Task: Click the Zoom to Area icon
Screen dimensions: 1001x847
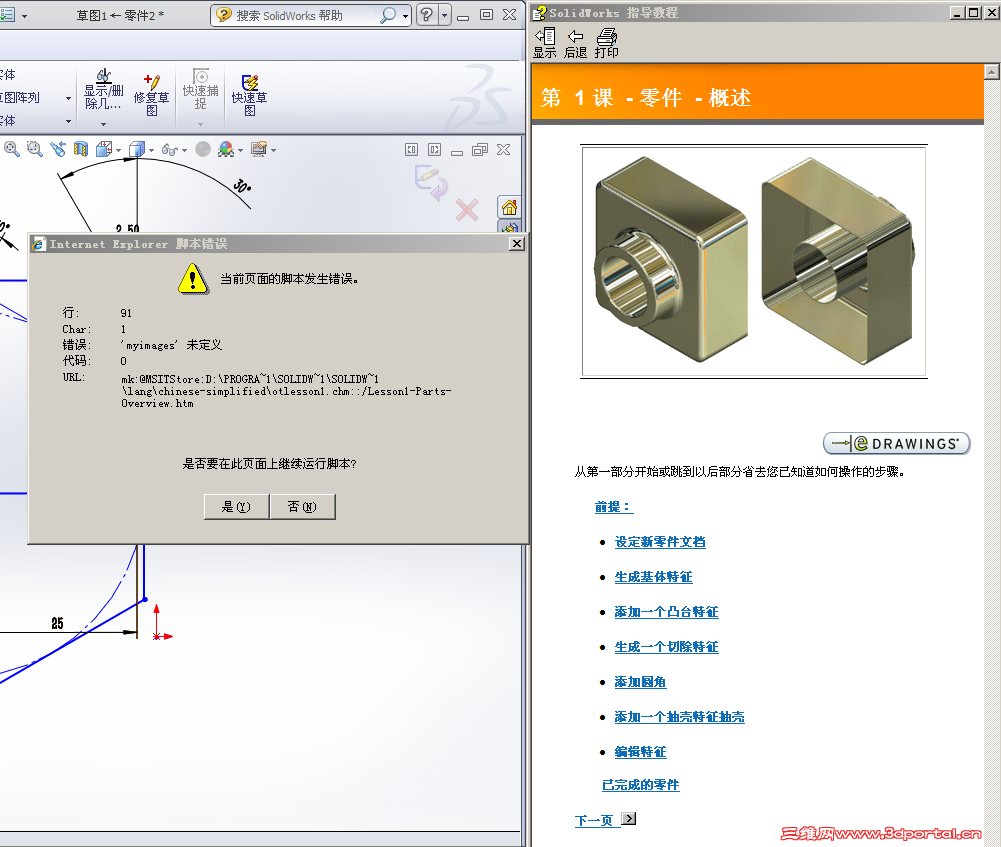Action: click(34, 149)
